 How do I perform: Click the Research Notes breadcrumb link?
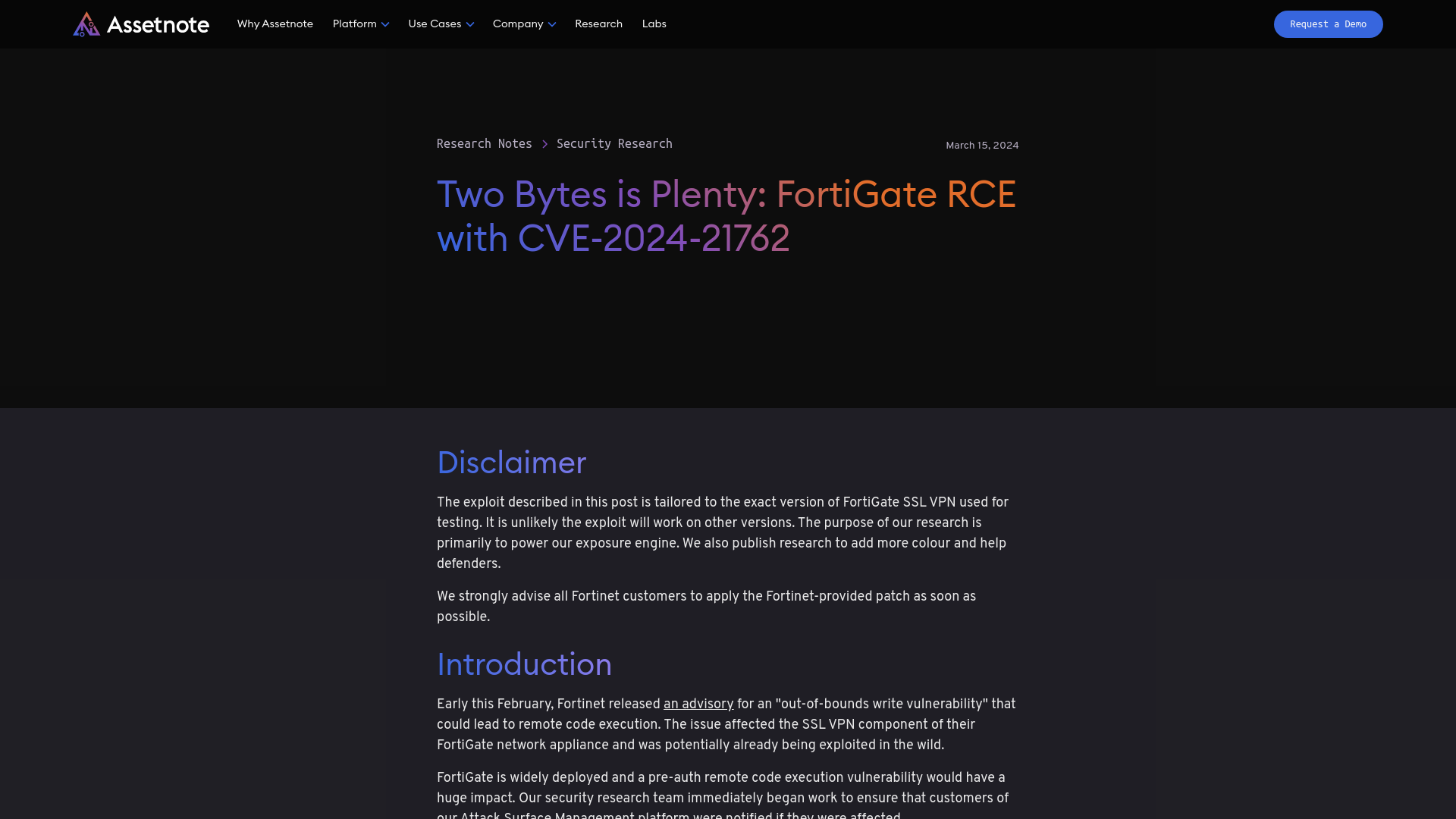pyautogui.click(x=484, y=143)
